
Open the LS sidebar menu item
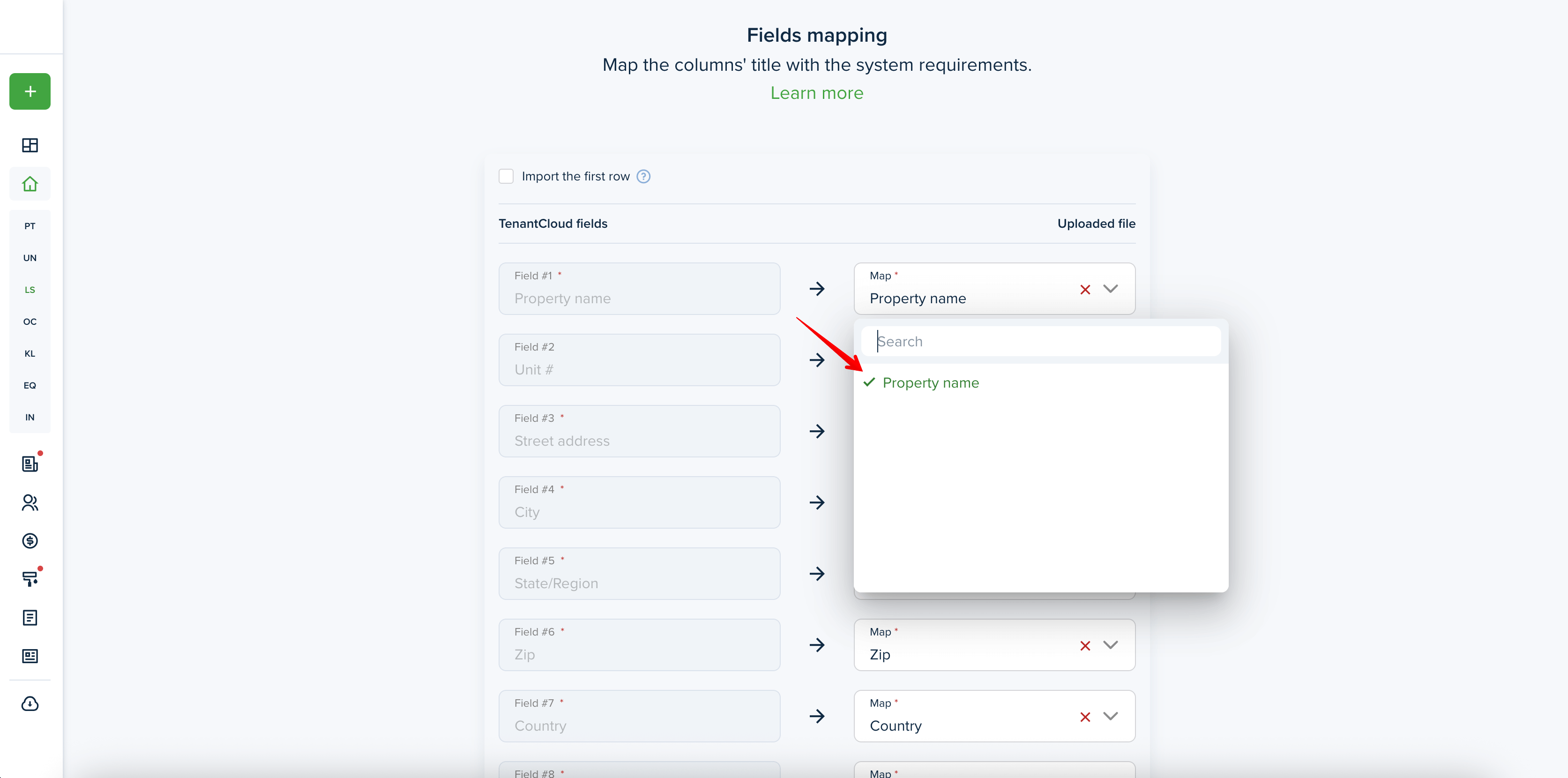30,290
